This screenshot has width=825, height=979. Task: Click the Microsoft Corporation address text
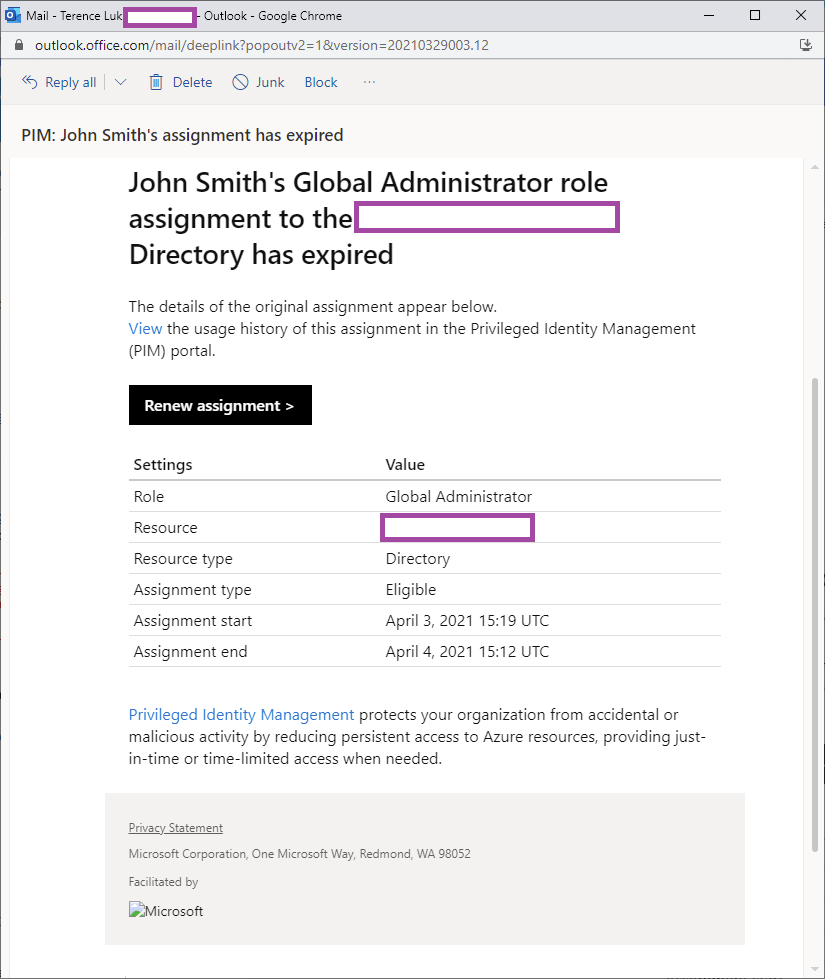(x=300, y=854)
